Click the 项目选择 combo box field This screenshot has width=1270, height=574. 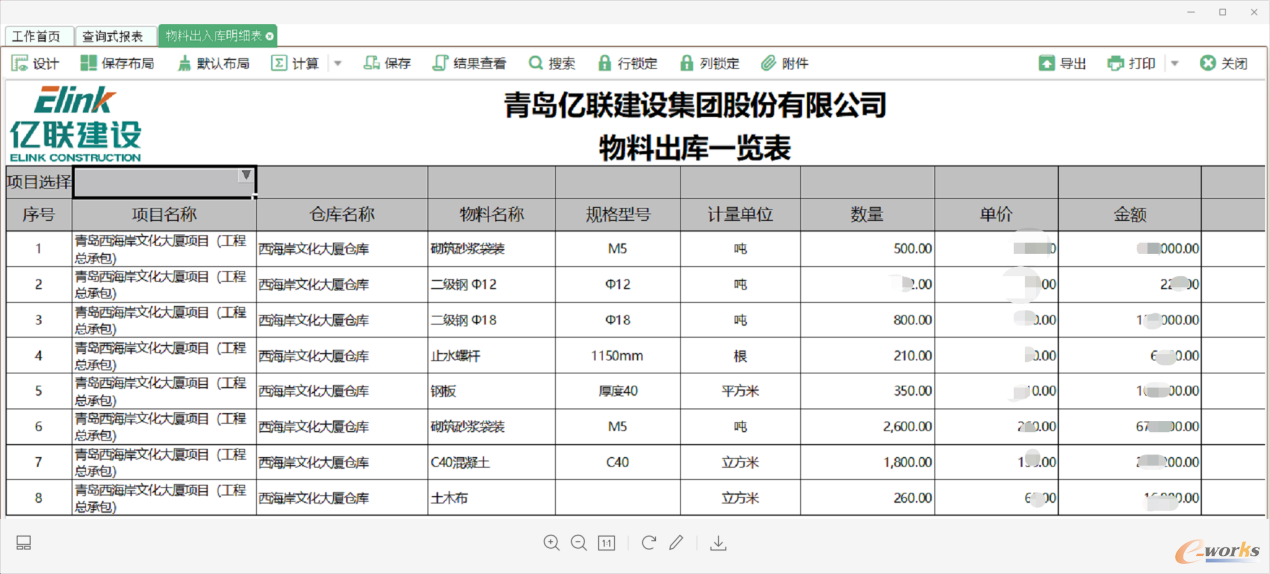[164, 182]
